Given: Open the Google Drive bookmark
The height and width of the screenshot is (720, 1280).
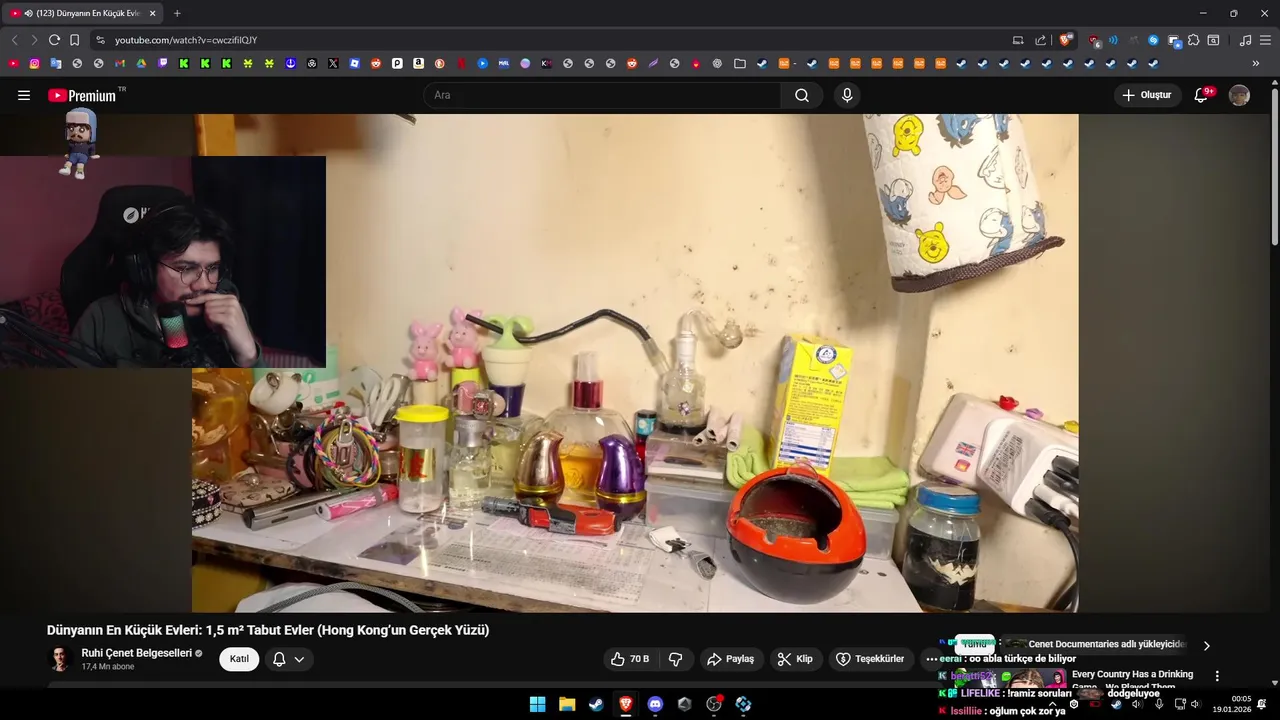Looking at the screenshot, I should click(141, 63).
